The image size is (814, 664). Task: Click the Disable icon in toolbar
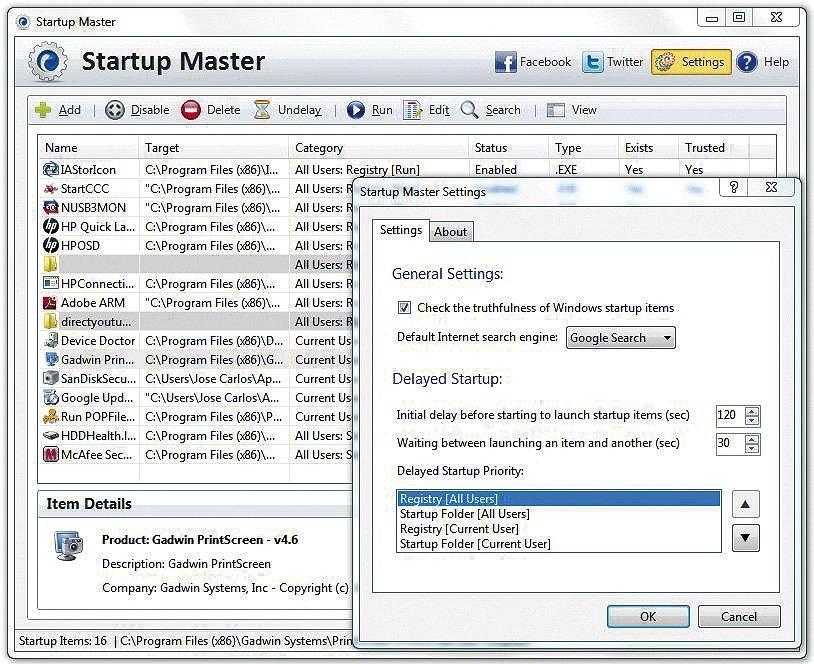pyautogui.click(x=115, y=110)
